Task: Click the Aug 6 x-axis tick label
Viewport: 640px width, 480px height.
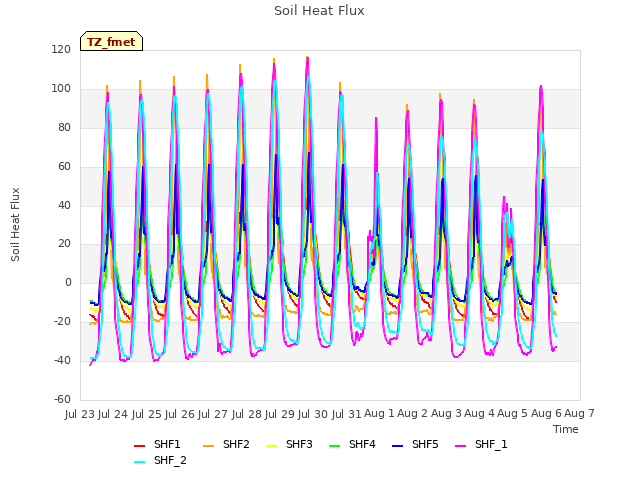Action: 546,413
